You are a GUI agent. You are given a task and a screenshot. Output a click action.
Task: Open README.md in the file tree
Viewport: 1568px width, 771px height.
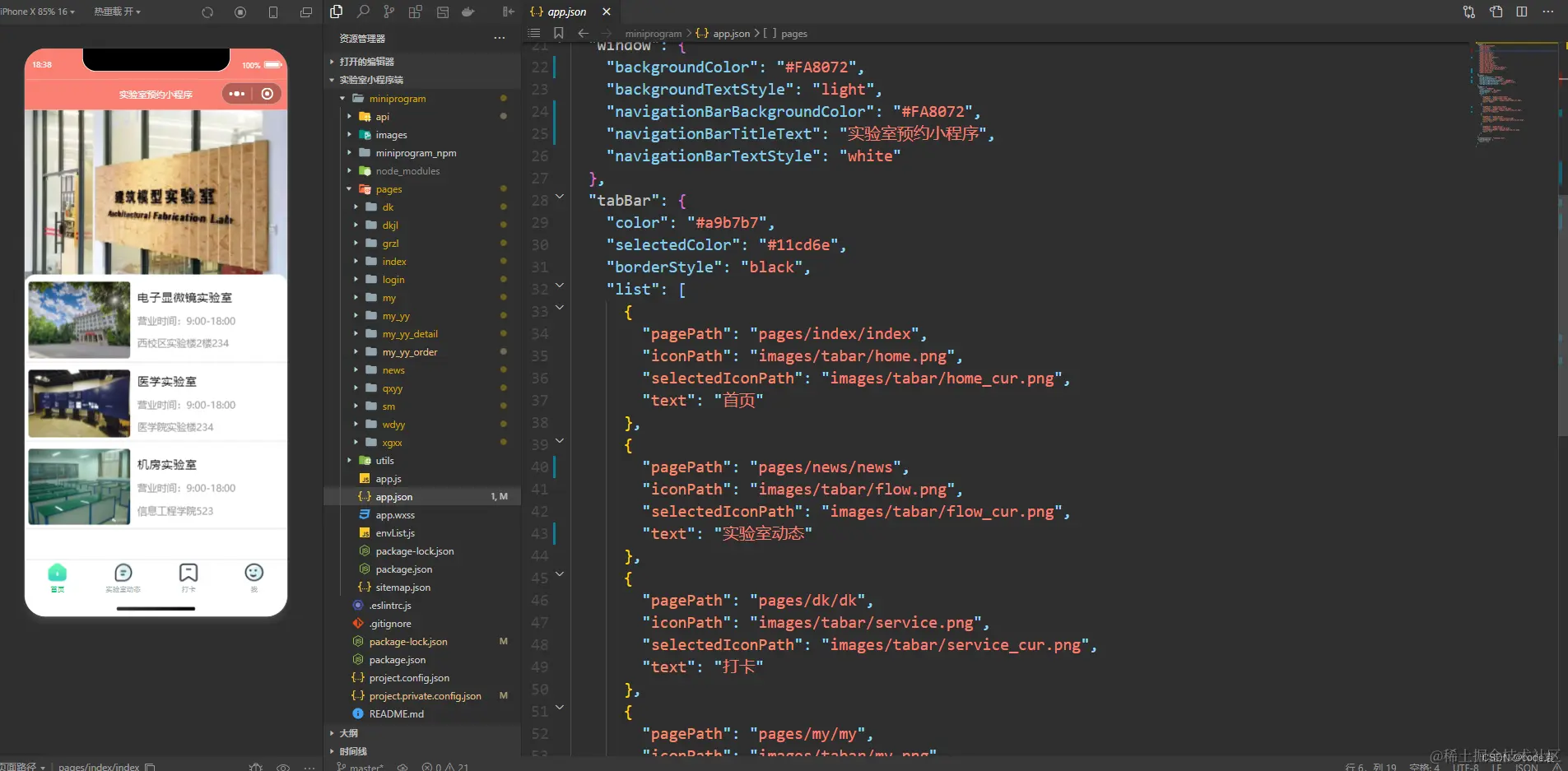(423, 714)
